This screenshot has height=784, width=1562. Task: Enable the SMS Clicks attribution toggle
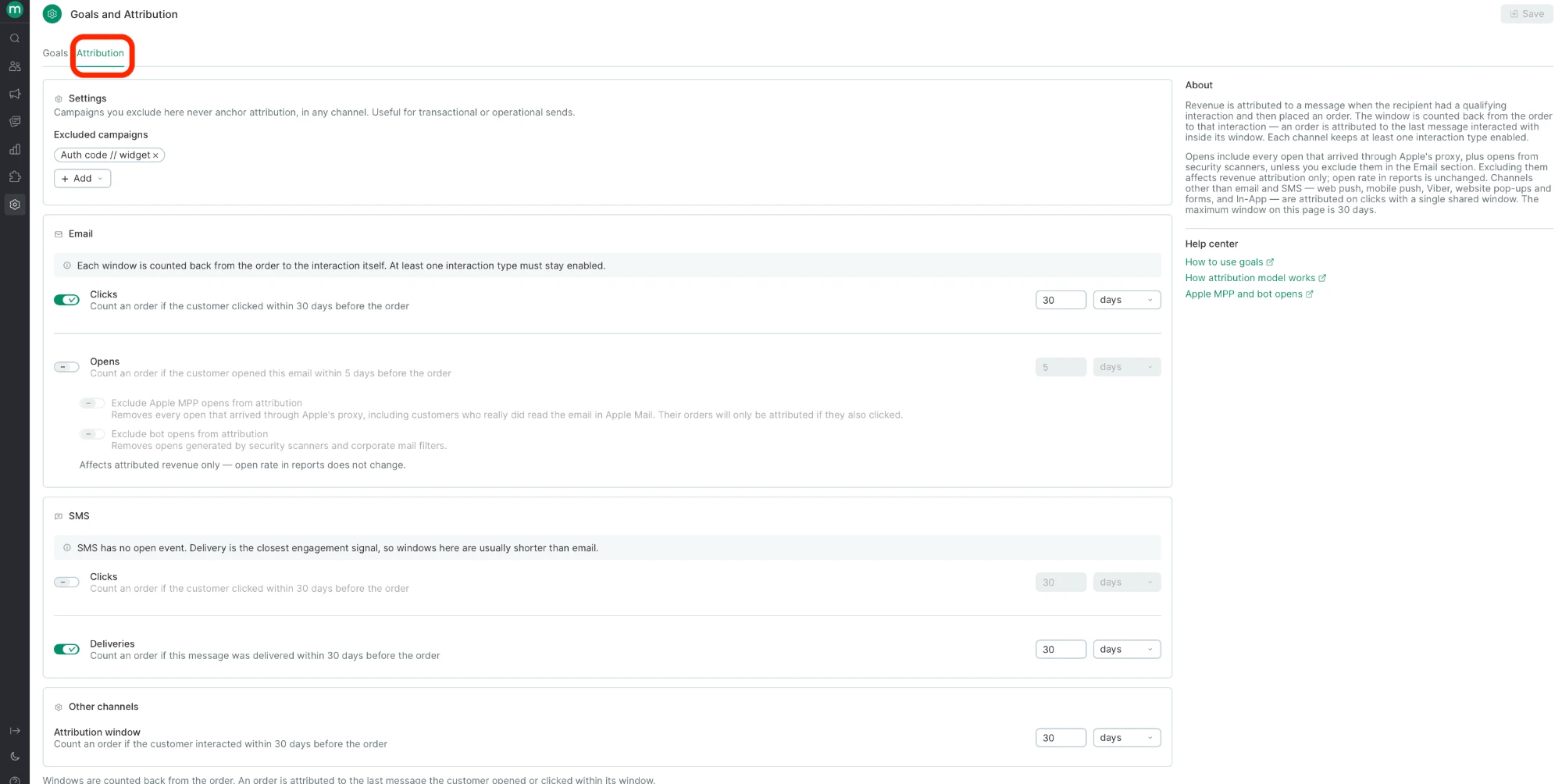point(66,583)
